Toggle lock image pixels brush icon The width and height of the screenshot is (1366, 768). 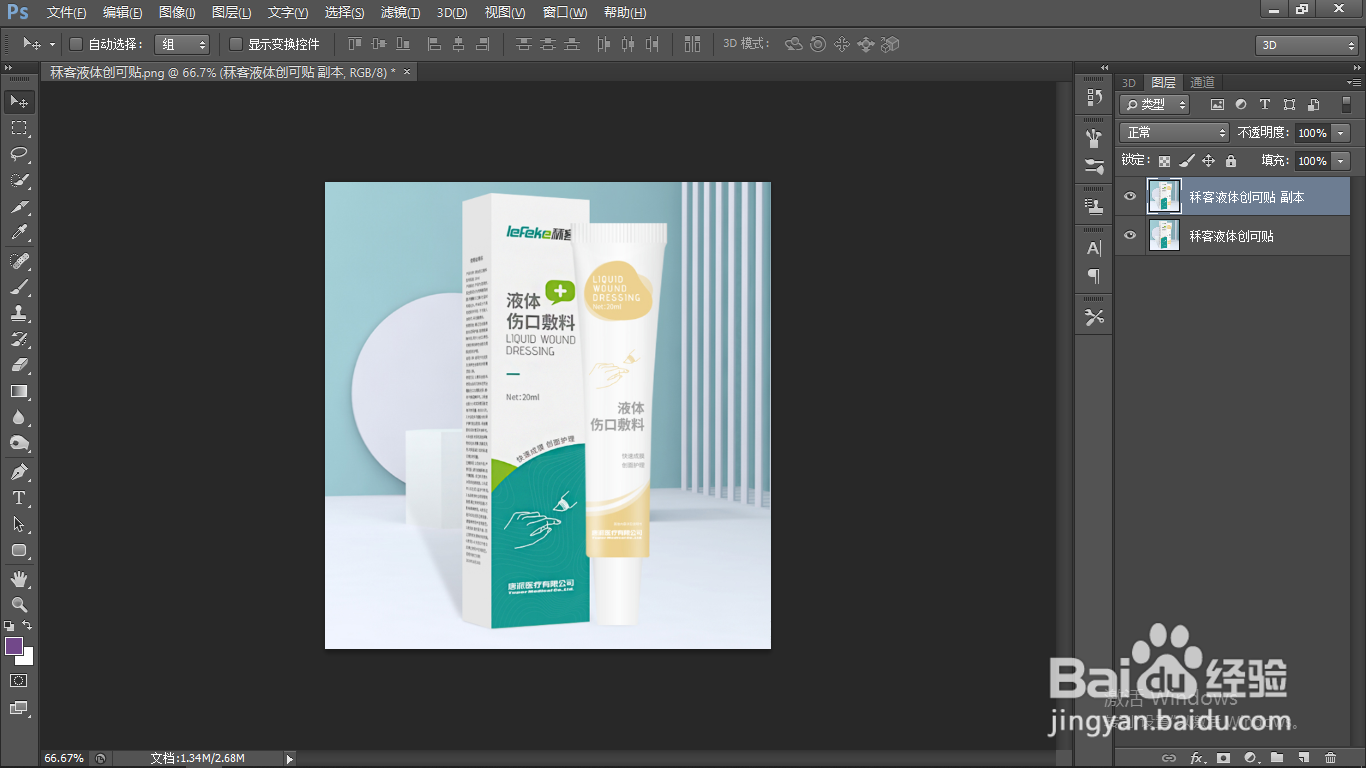[1186, 160]
